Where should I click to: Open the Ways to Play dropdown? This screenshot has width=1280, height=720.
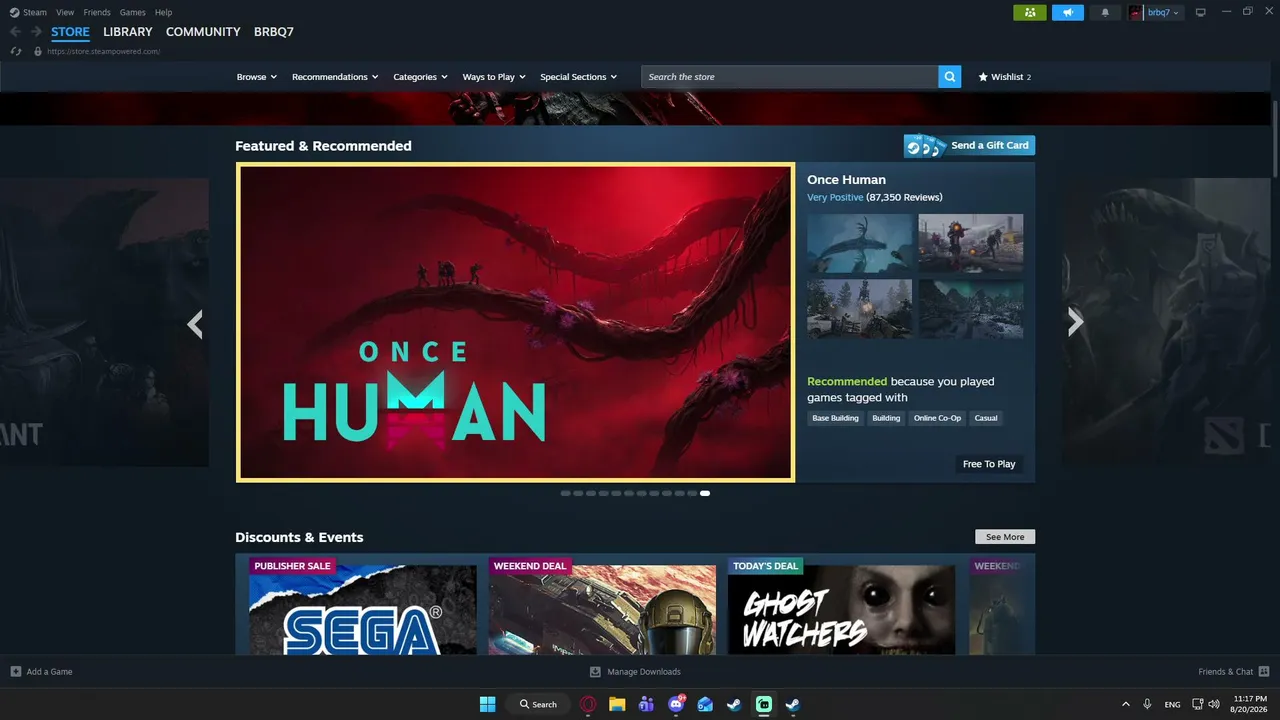tap(494, 77)
